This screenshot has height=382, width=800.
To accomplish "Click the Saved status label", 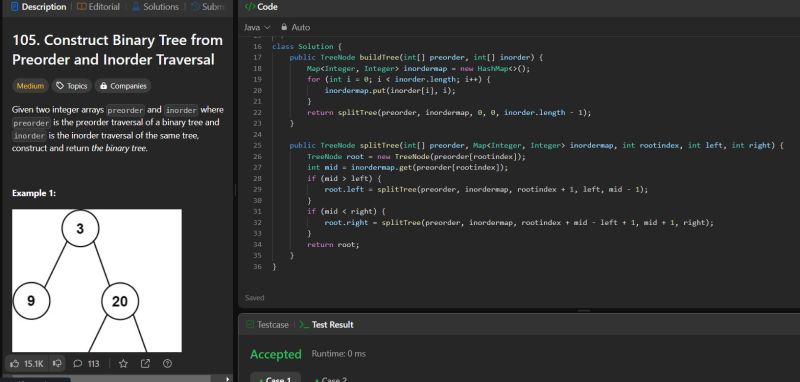I will point(255,298).
